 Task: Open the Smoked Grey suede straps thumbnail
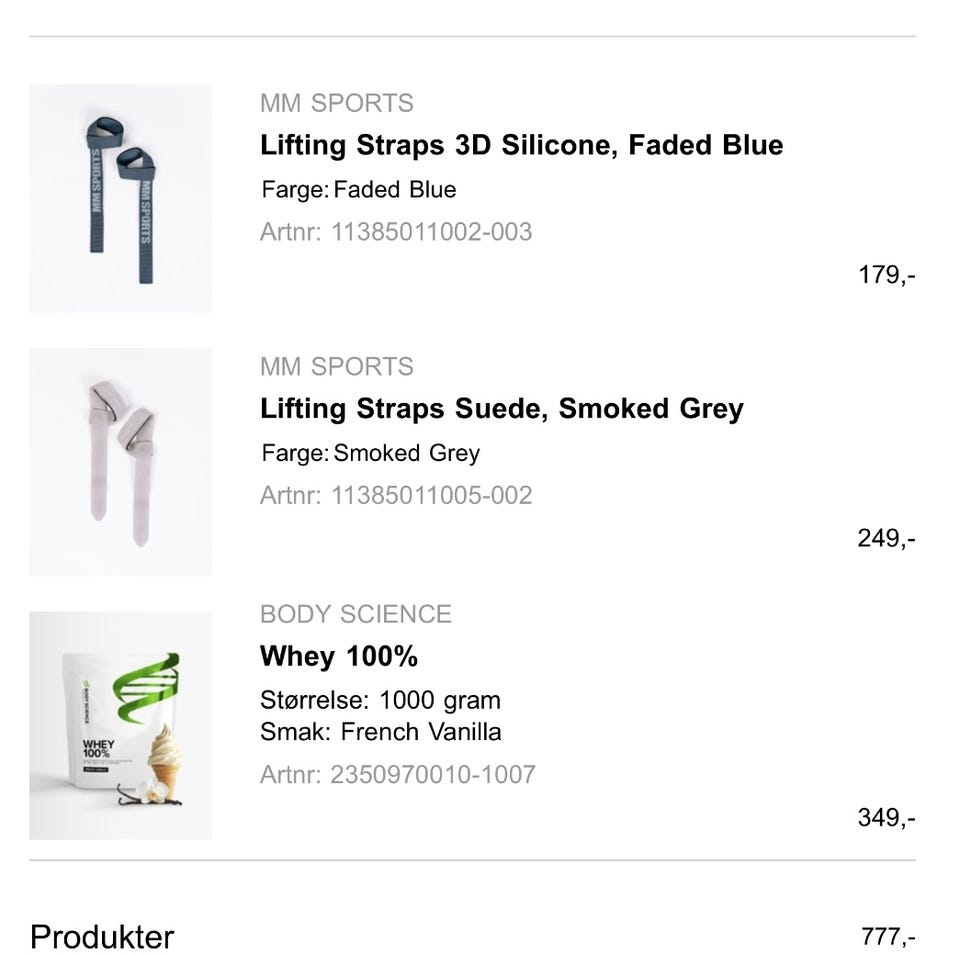pyautogui.click(x=121, y=462)
